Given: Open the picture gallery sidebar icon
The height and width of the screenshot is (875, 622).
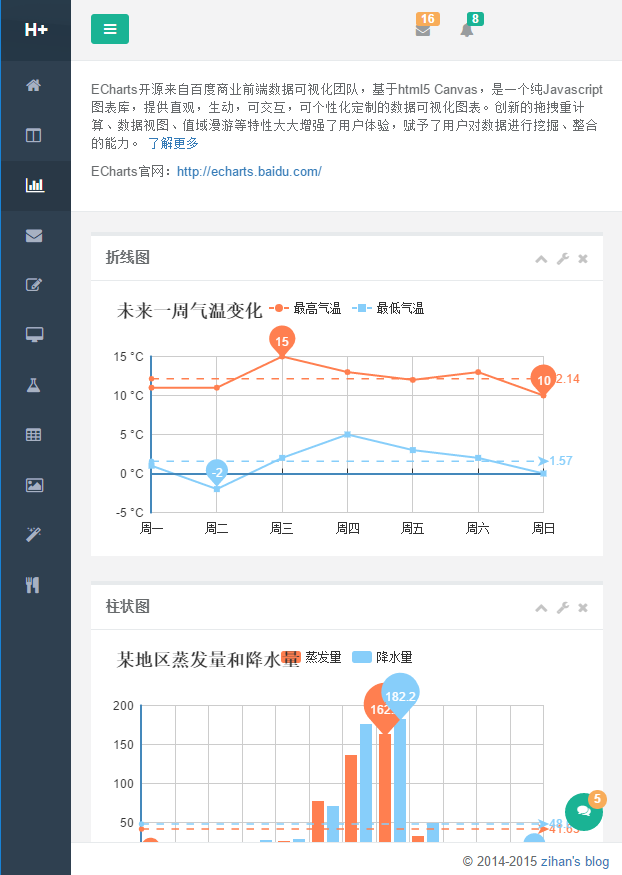Looking at the screenshot, I should click(34, 485).
